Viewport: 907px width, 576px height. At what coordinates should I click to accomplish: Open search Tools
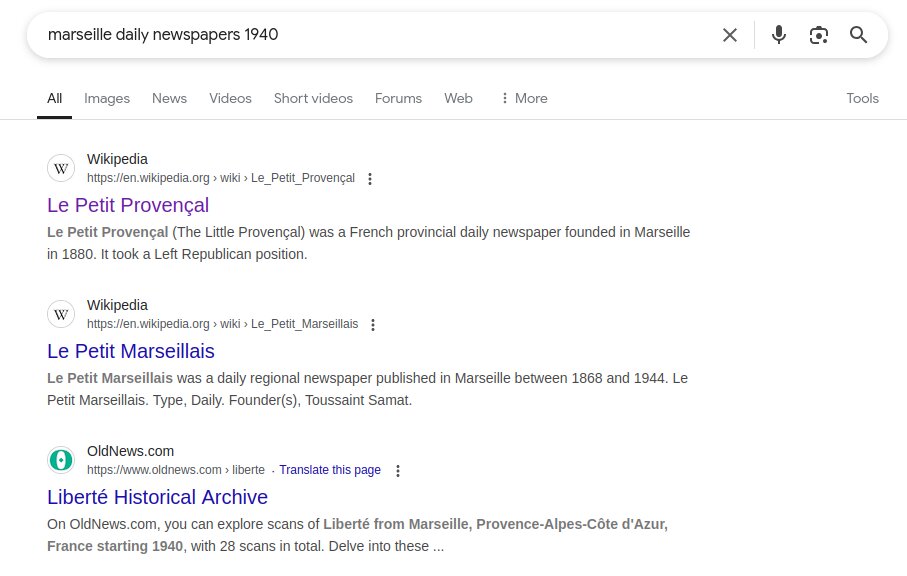coord(862,98)
